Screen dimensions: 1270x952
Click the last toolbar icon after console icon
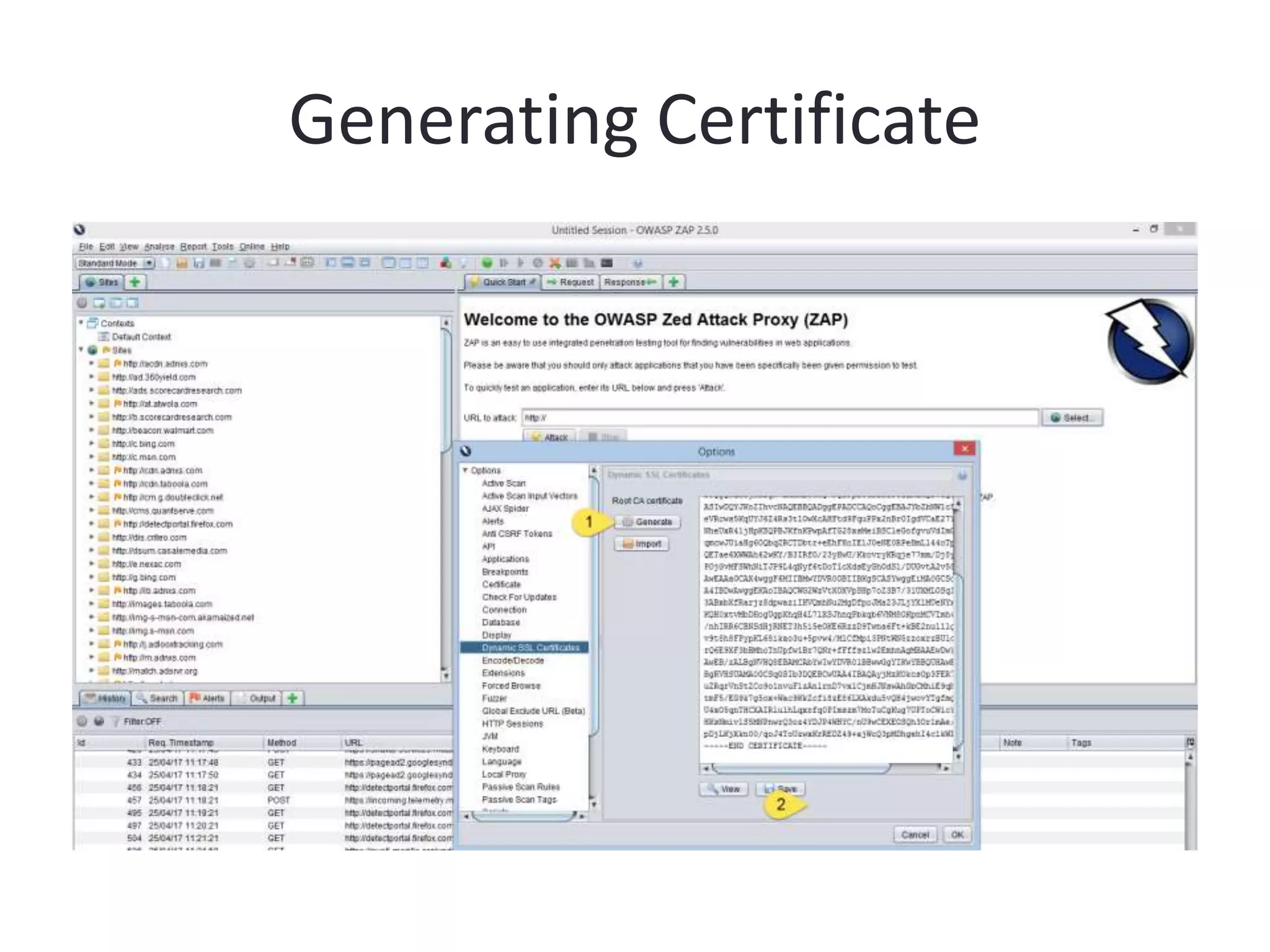tap(637, 263)
